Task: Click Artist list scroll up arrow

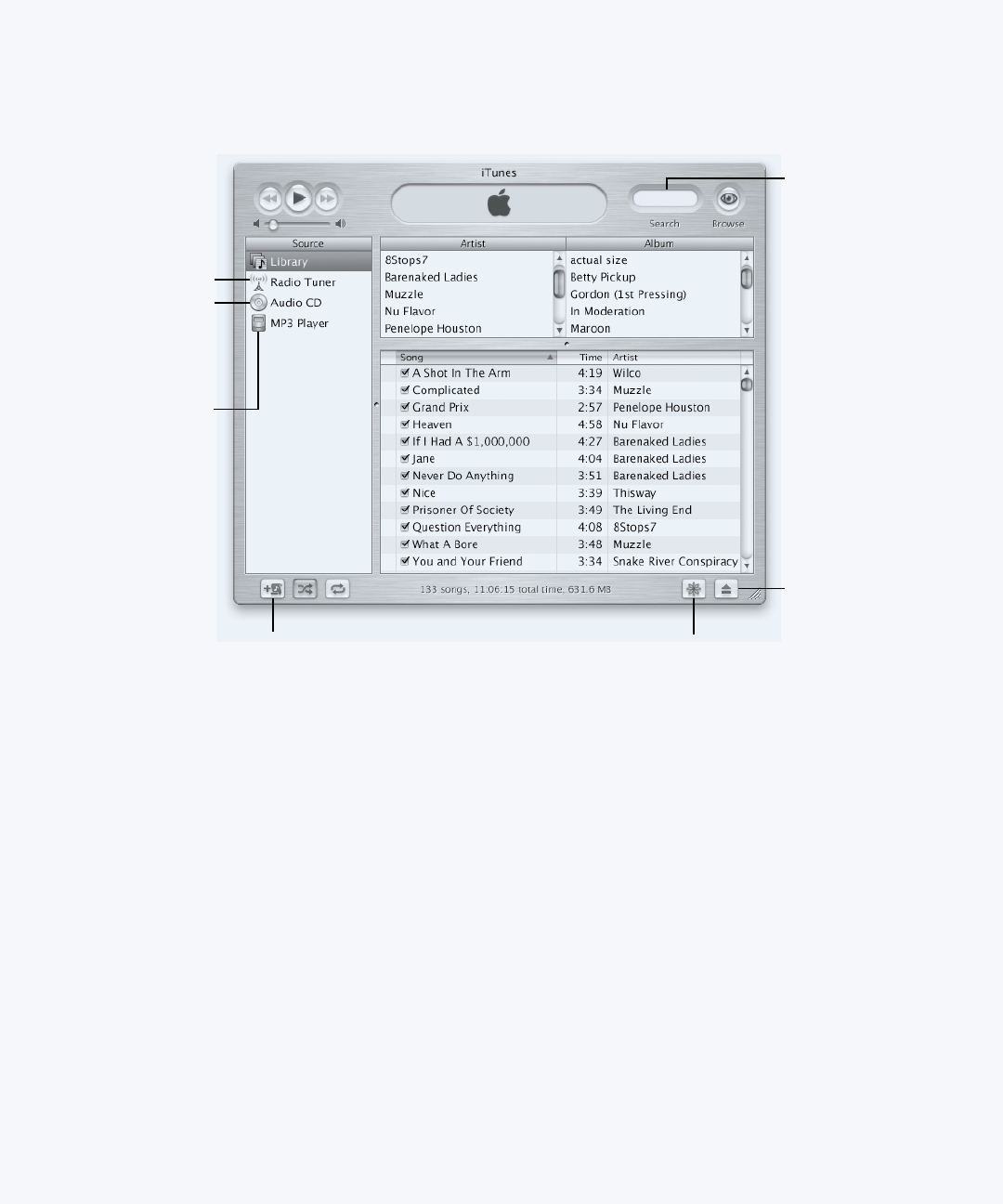Action: (x=559, y=258)
